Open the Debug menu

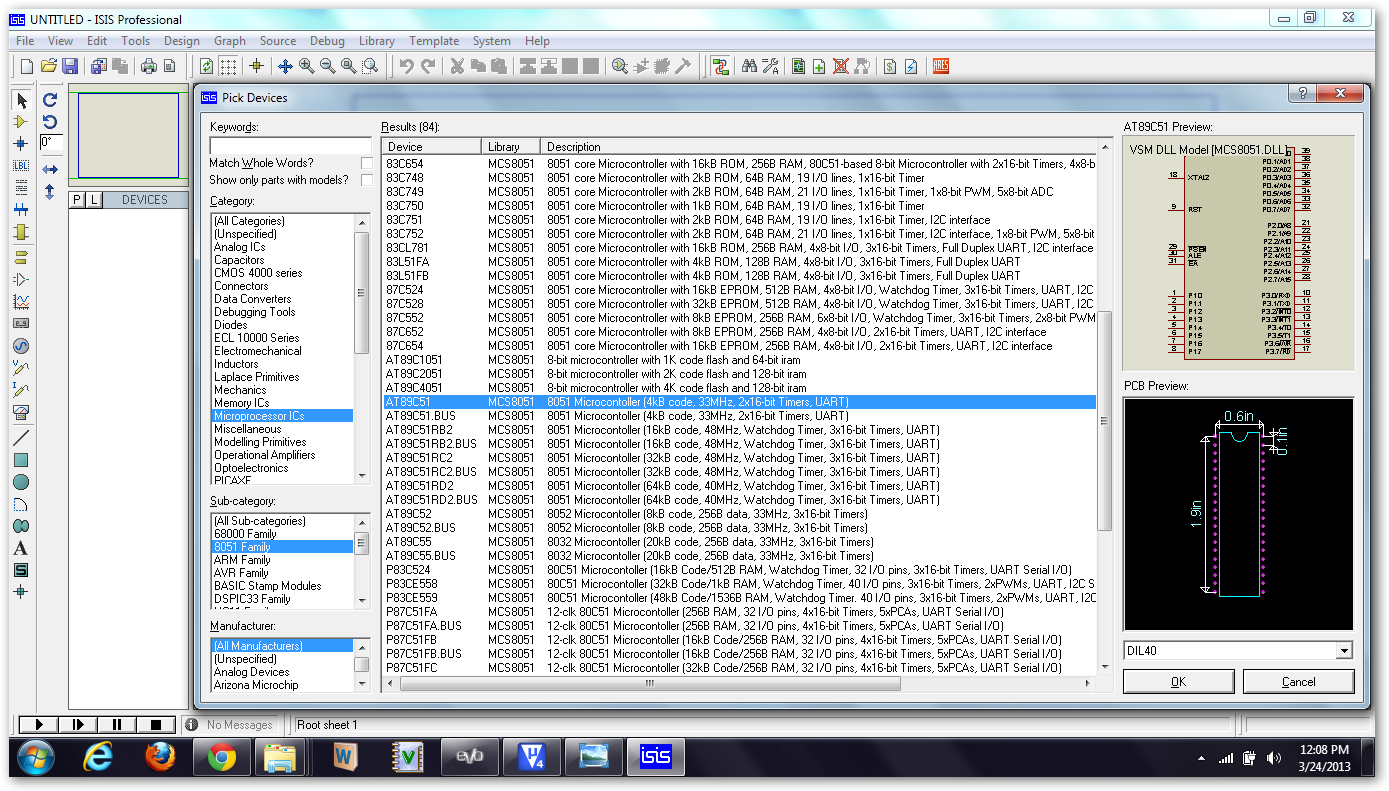click(x=327, y=41)
